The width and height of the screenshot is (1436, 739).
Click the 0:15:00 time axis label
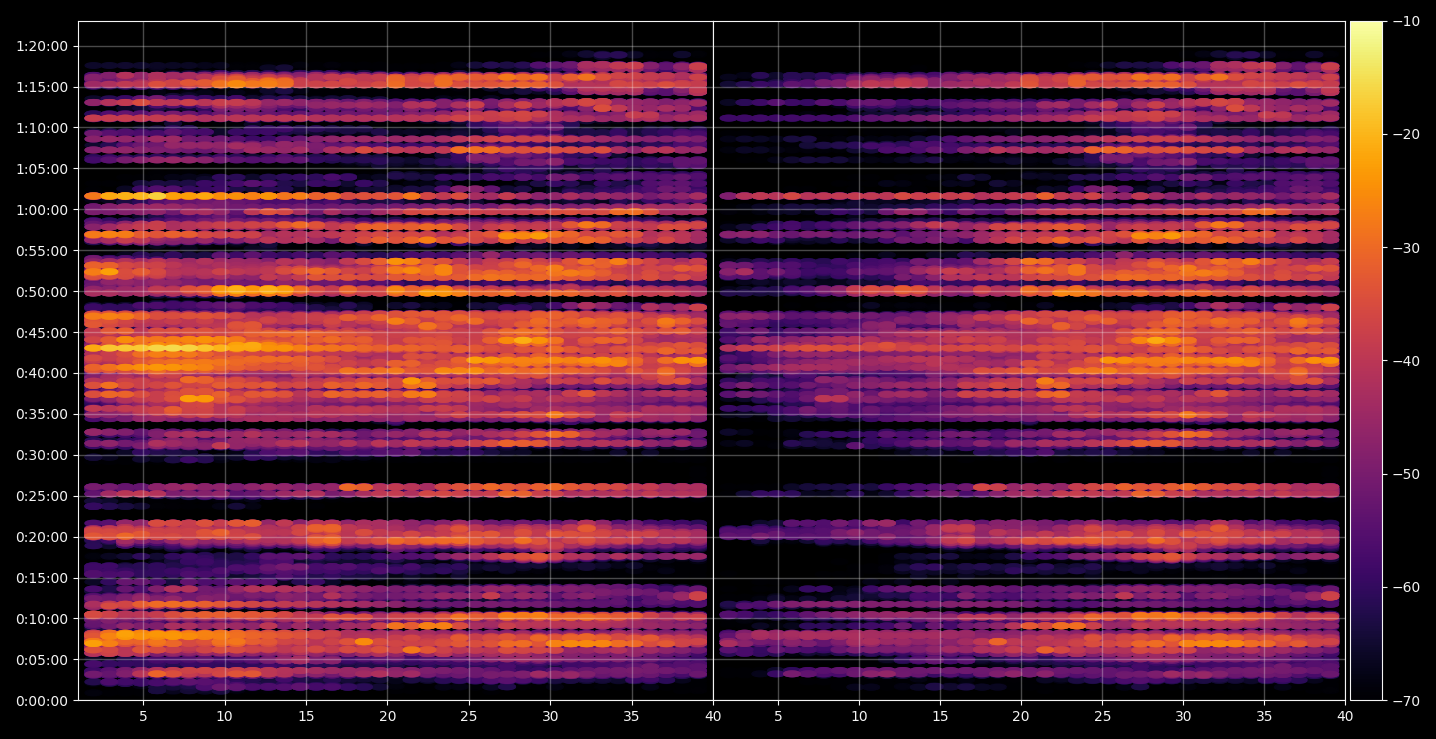pyautogui.click(x=42, y=578)
